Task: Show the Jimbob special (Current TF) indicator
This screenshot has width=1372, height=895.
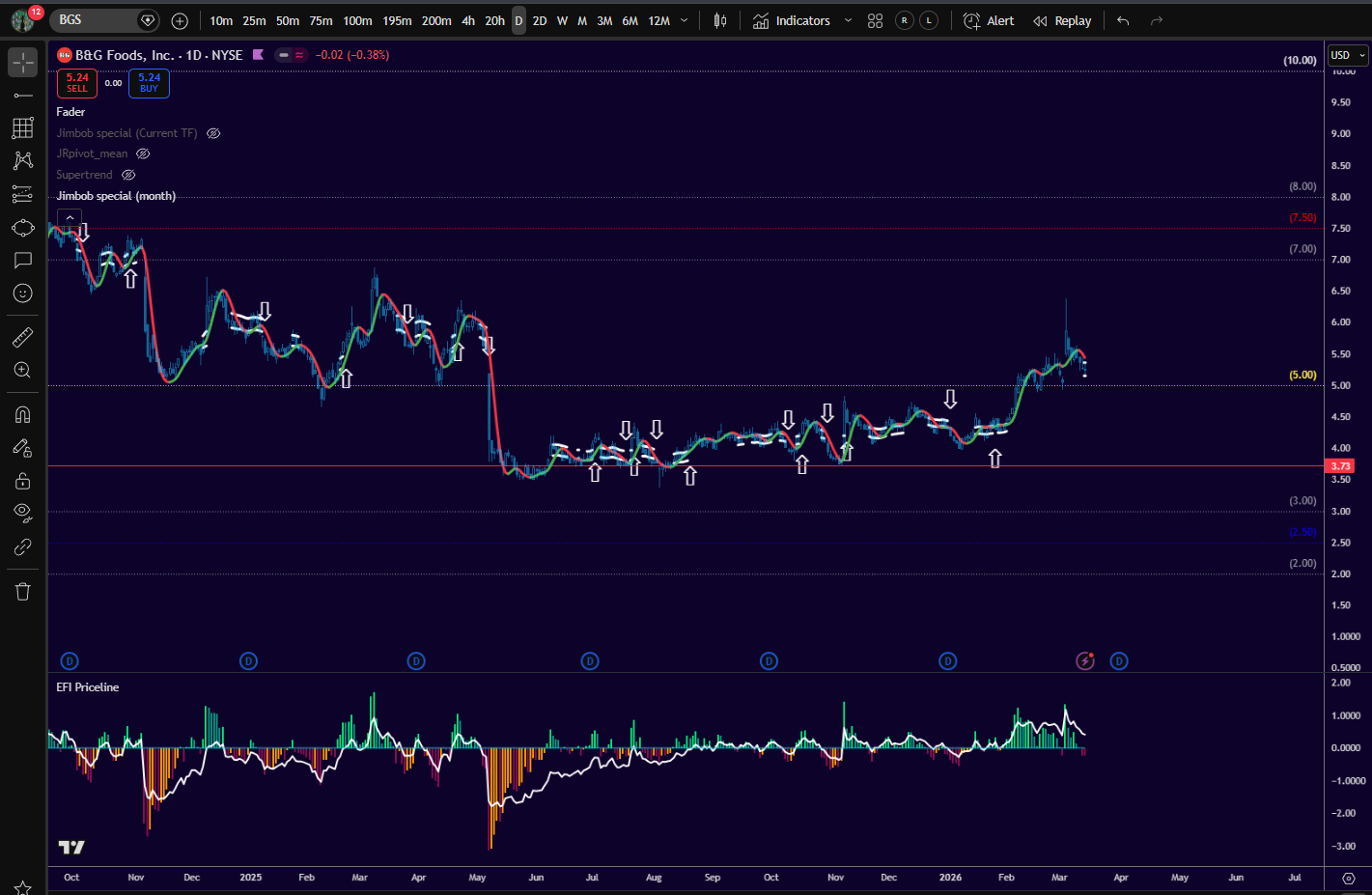Action: pos(213,133)
